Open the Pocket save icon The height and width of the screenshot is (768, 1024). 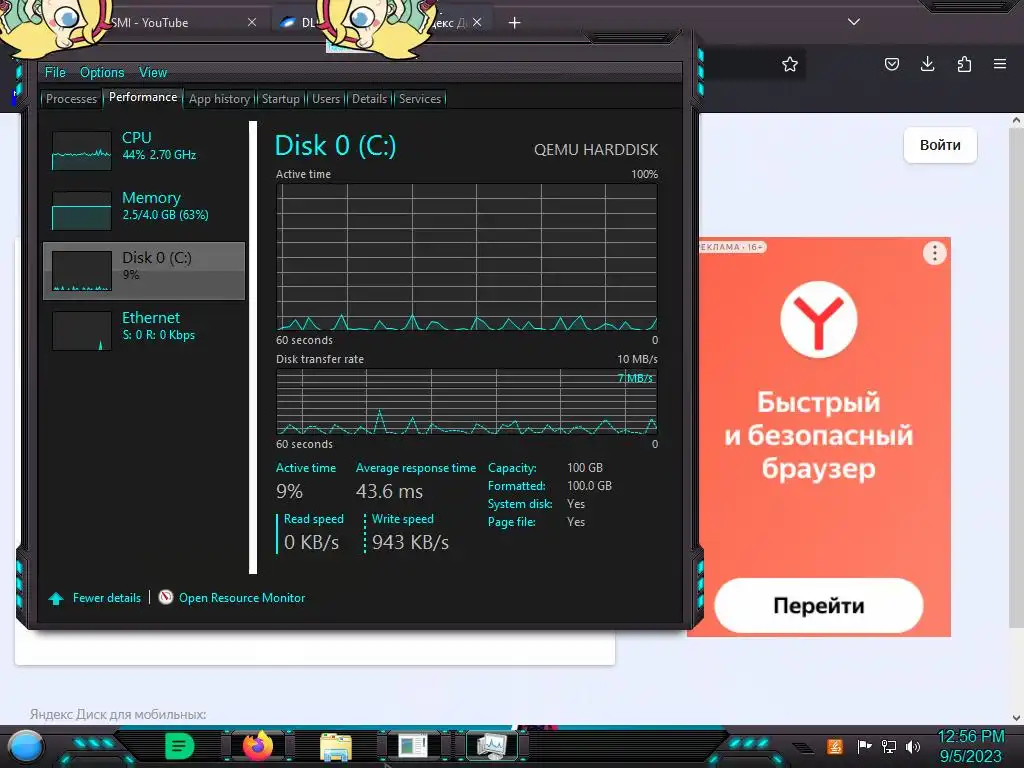(x=892, y=64)
